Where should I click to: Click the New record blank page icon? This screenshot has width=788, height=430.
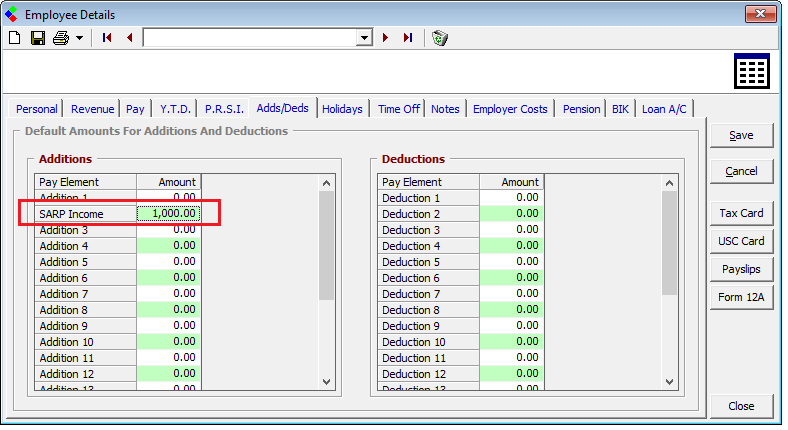point(14,38)
